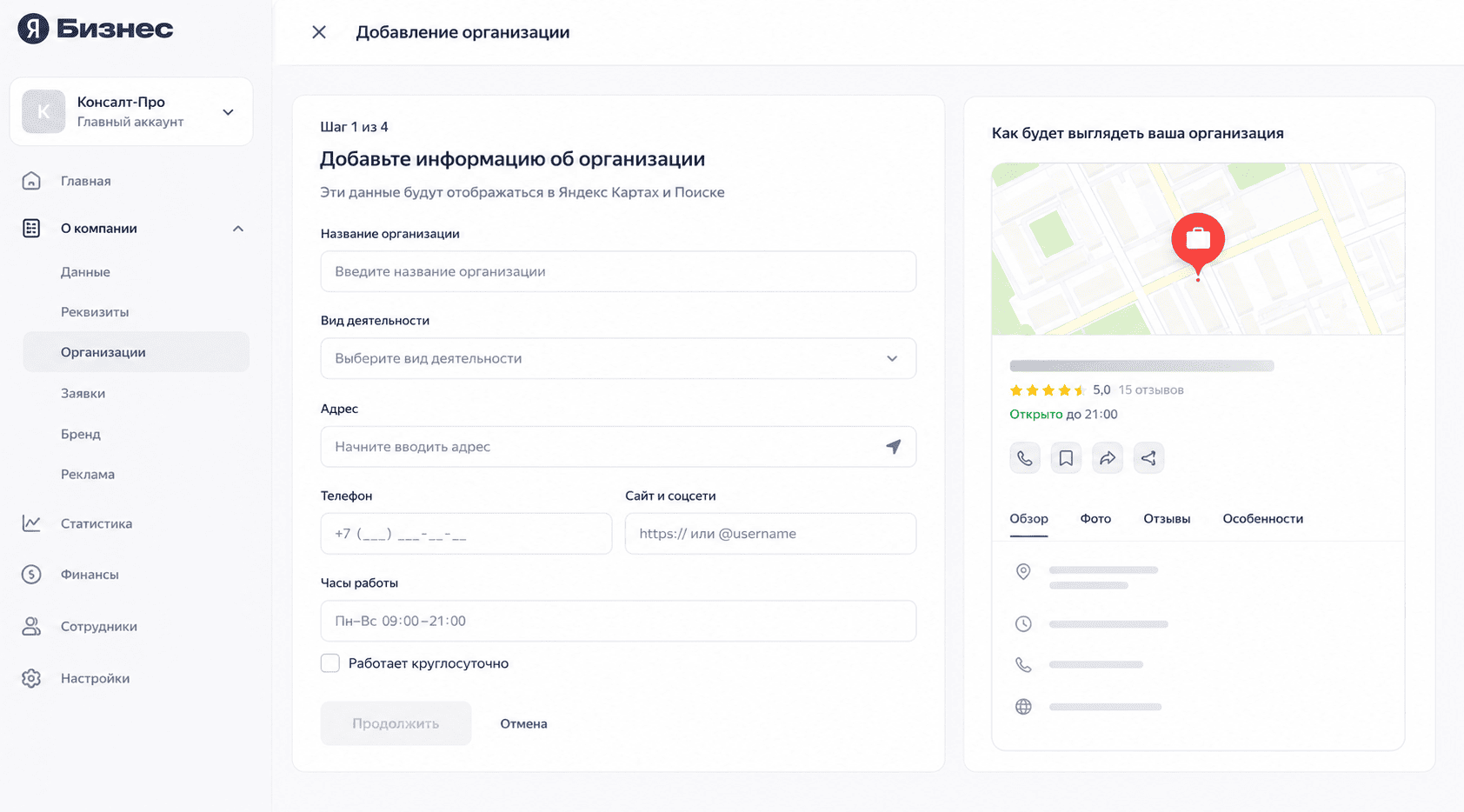Image resolution: width=1464 pixels, height=812 pixels.
Task: Open the Реклама submenu item
Action: click(88, 474)
